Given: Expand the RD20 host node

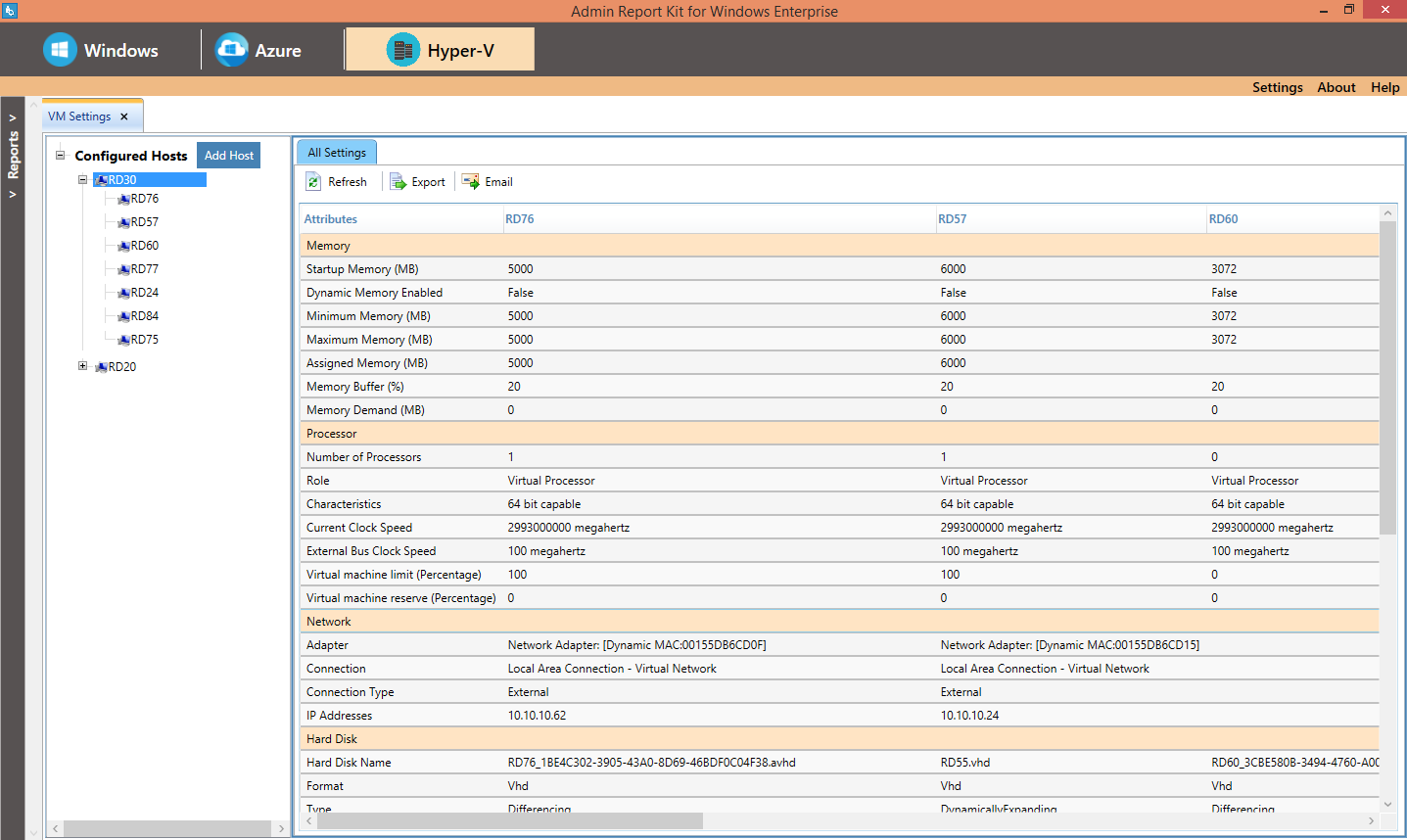Looking at the screenshot, I should [83, 366].
